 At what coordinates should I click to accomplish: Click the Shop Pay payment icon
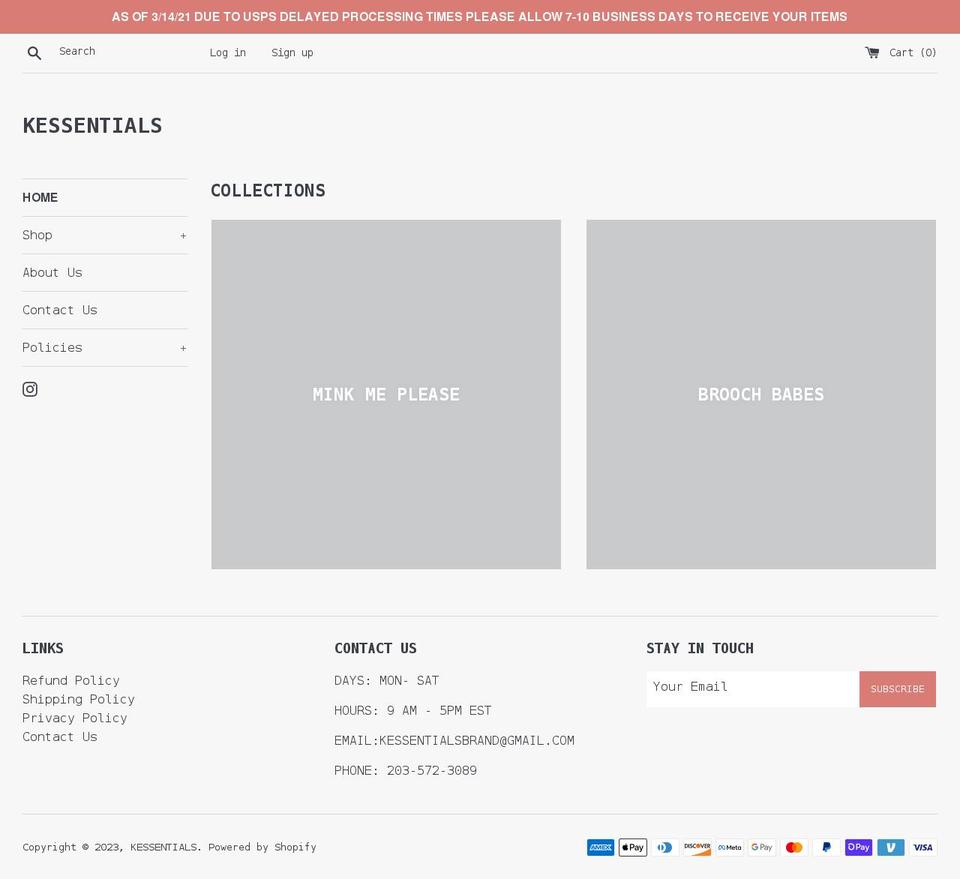tap(858, 847)
